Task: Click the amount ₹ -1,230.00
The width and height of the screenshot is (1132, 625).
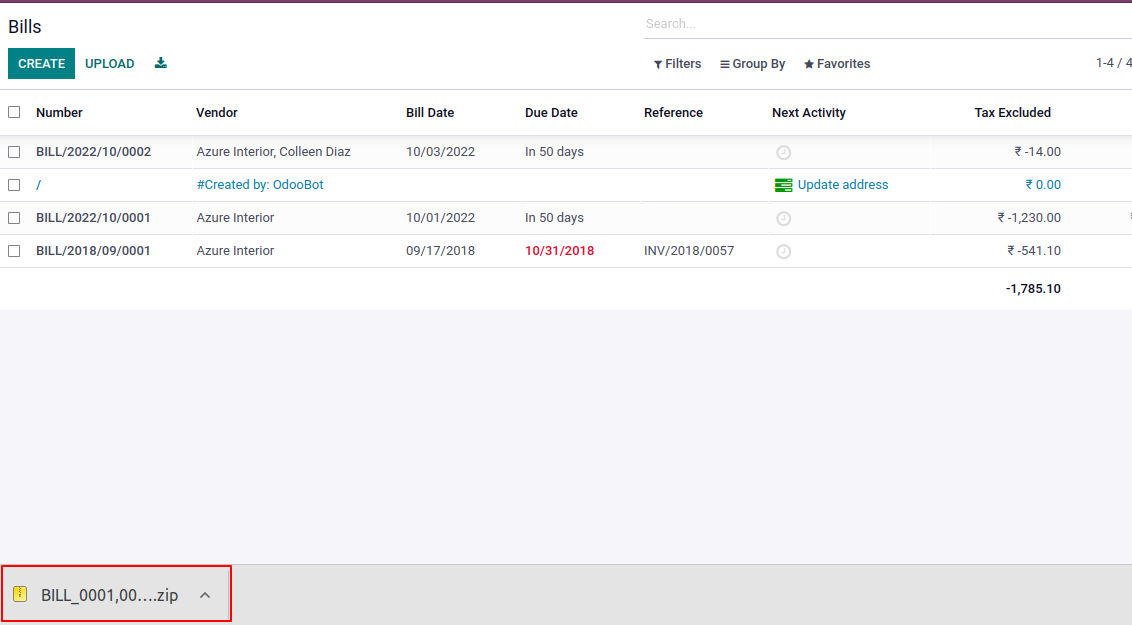Action: point(1029,217)
